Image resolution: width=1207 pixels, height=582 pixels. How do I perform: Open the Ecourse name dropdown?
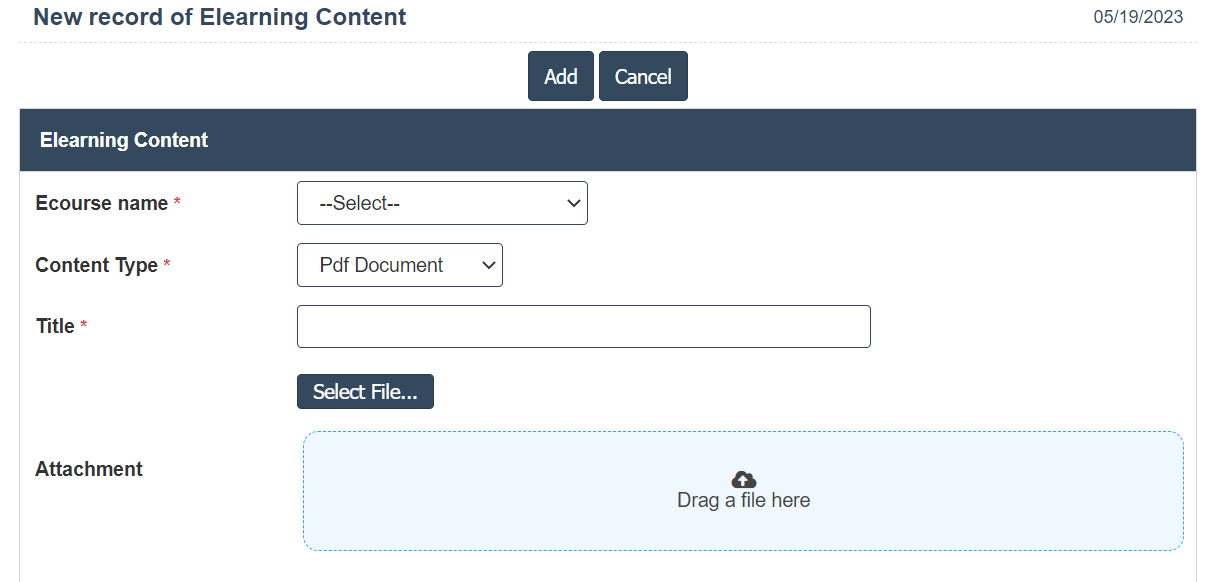pos(442,203)
